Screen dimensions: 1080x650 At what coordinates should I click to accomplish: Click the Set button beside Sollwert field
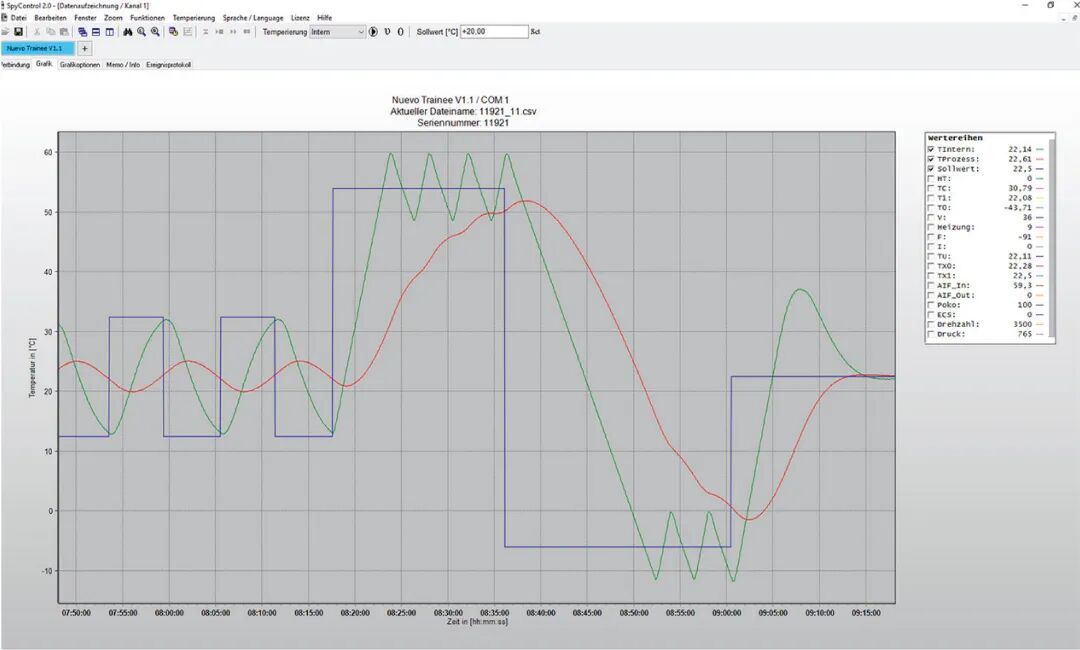pyautogui.click(x=535, y=32)
